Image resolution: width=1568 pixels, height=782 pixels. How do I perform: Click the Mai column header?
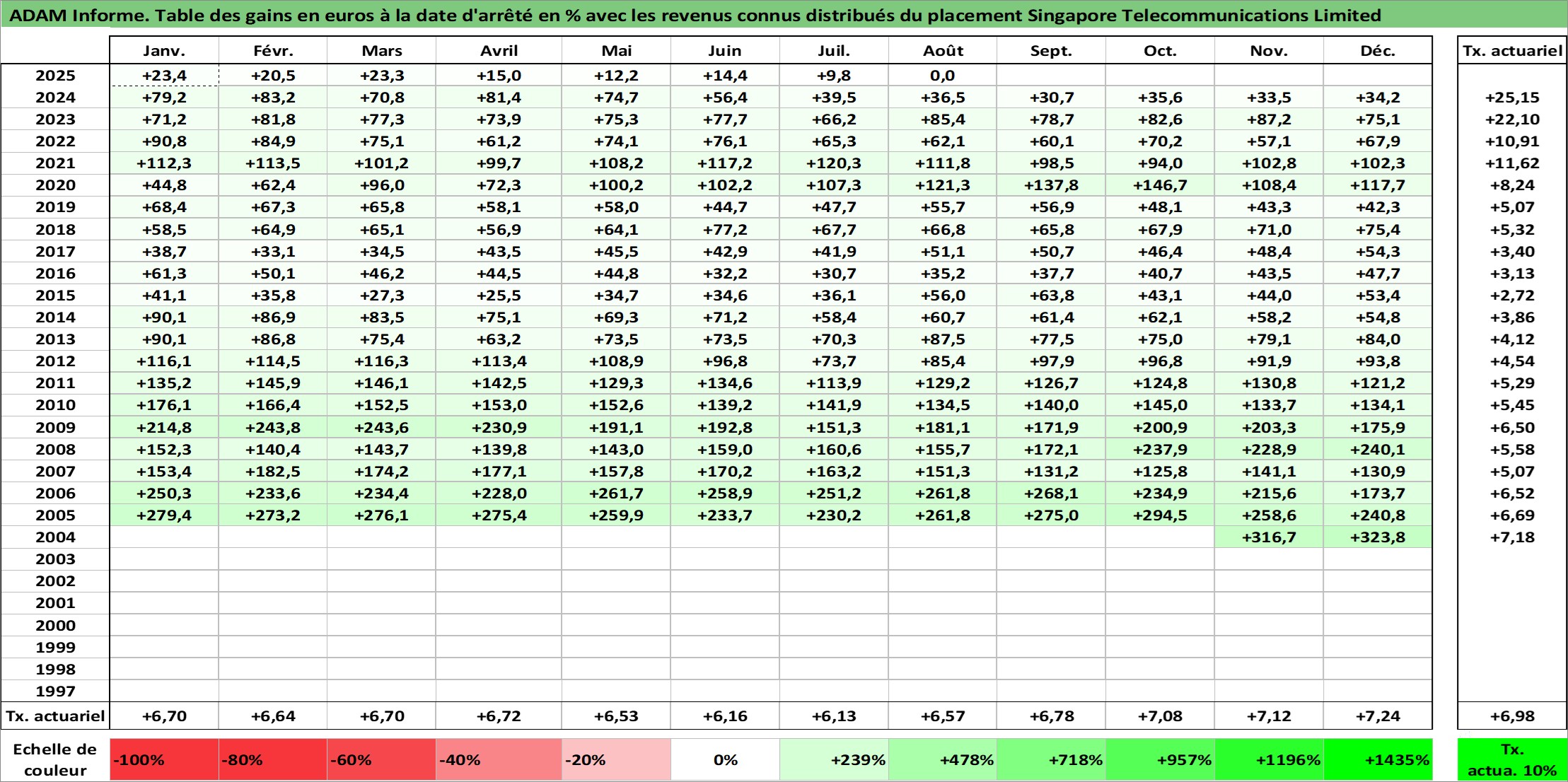tap(616, 50)
